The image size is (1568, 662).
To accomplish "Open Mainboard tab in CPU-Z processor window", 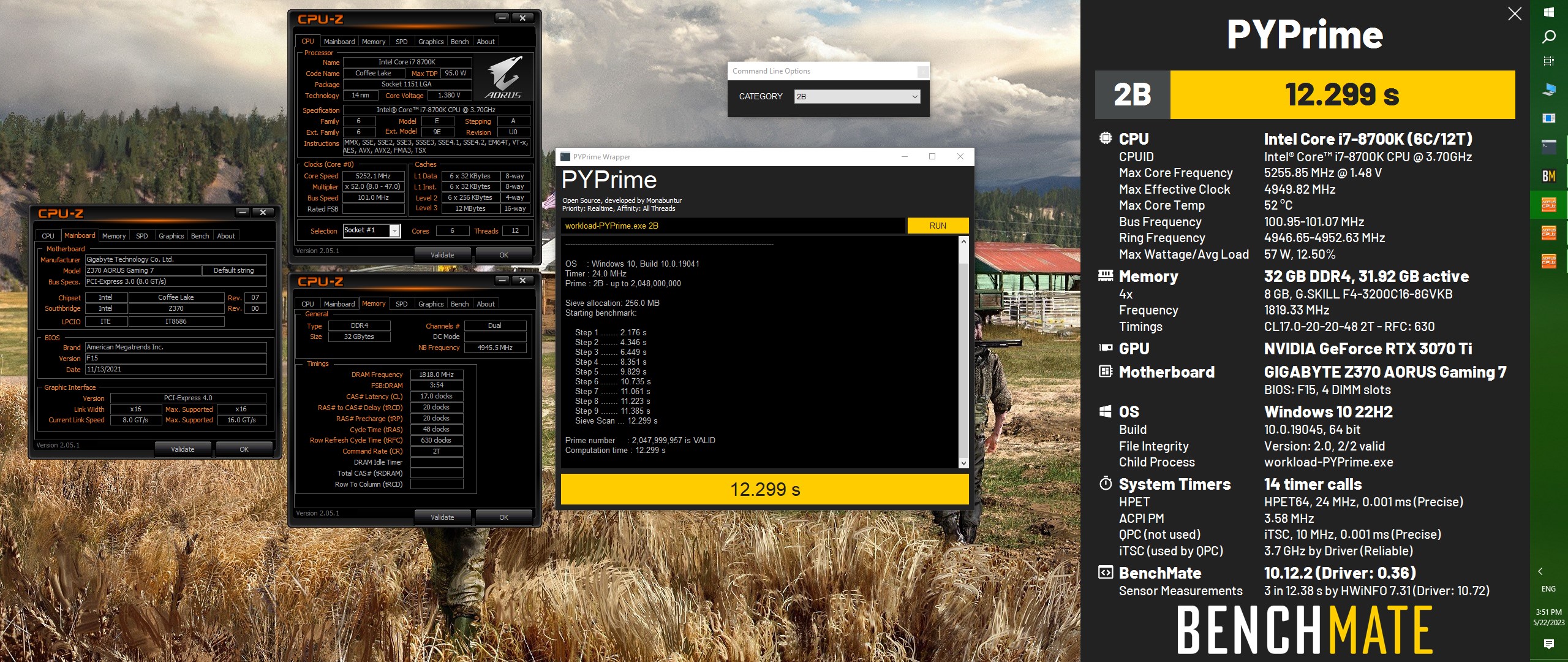I will point(339,42).
